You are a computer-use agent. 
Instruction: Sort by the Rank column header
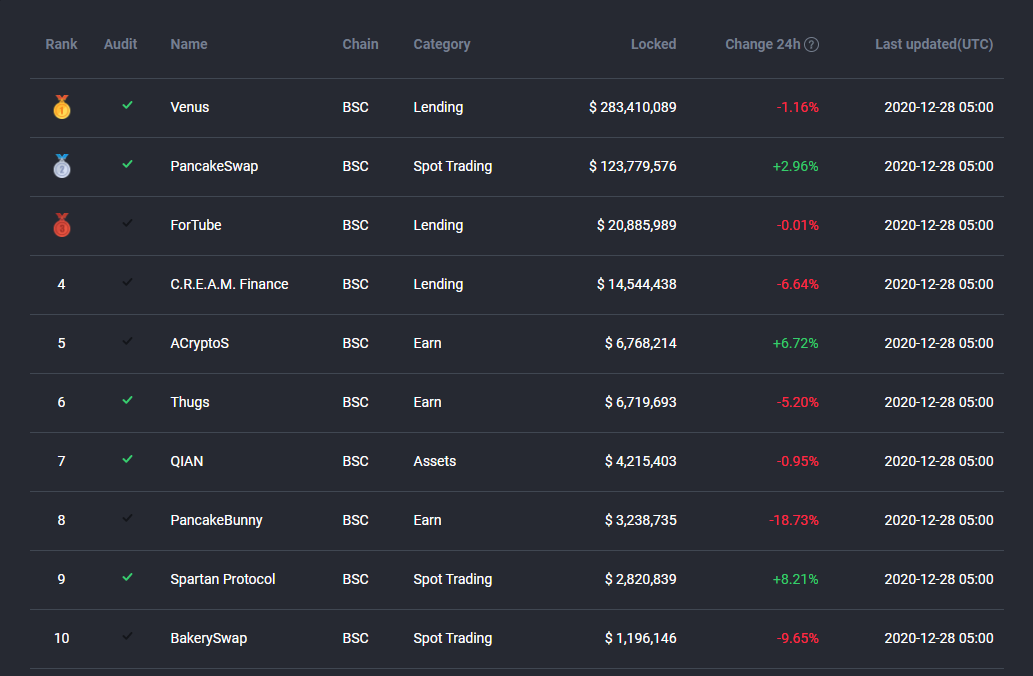[61, 44]
